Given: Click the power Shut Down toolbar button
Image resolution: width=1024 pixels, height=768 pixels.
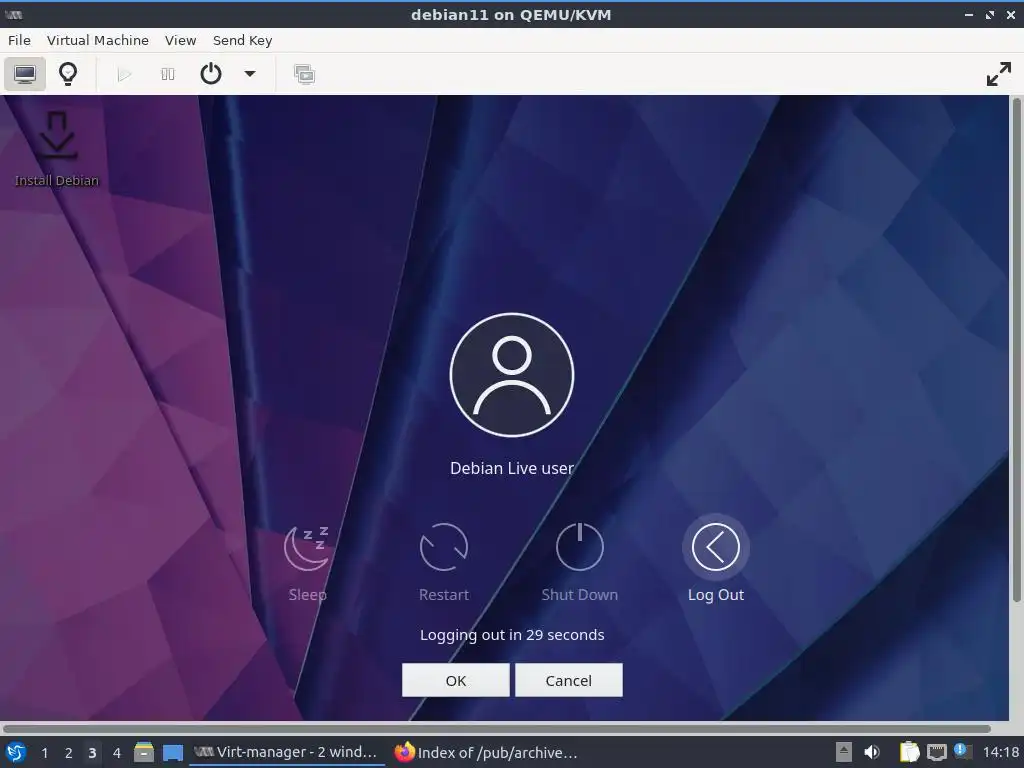Looking at the screenshot, I should (x=210, y=74).
